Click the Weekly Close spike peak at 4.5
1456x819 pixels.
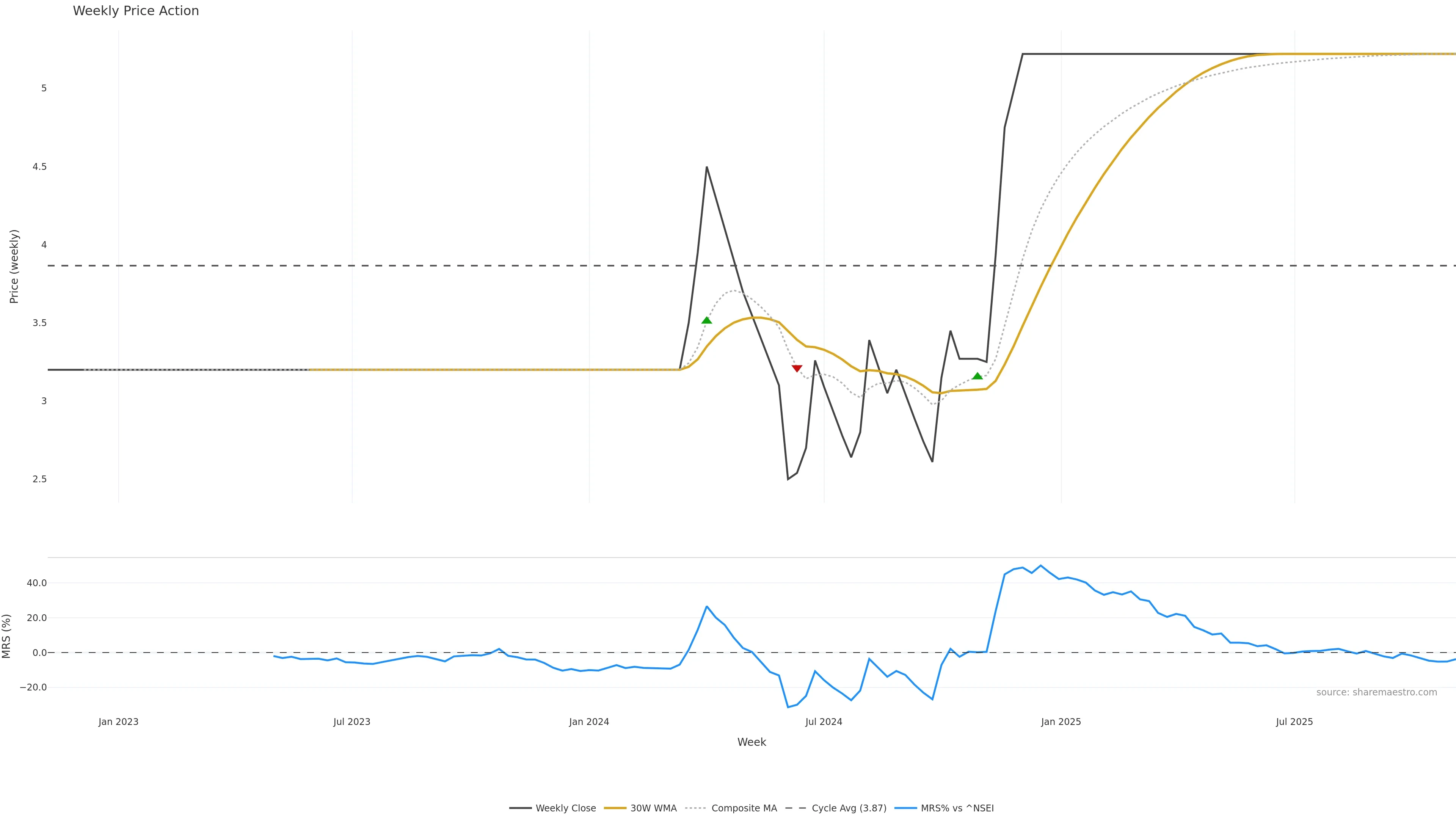706,167
